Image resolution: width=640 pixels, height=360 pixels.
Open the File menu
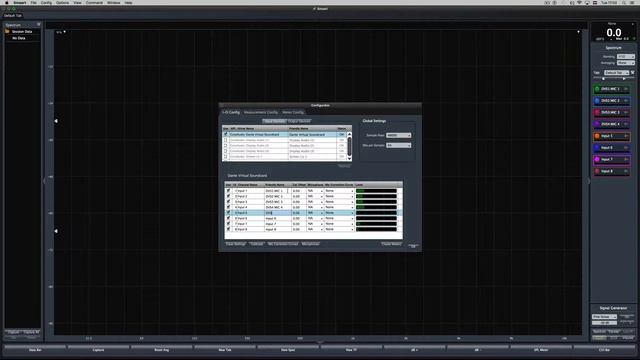click(33, 2)
